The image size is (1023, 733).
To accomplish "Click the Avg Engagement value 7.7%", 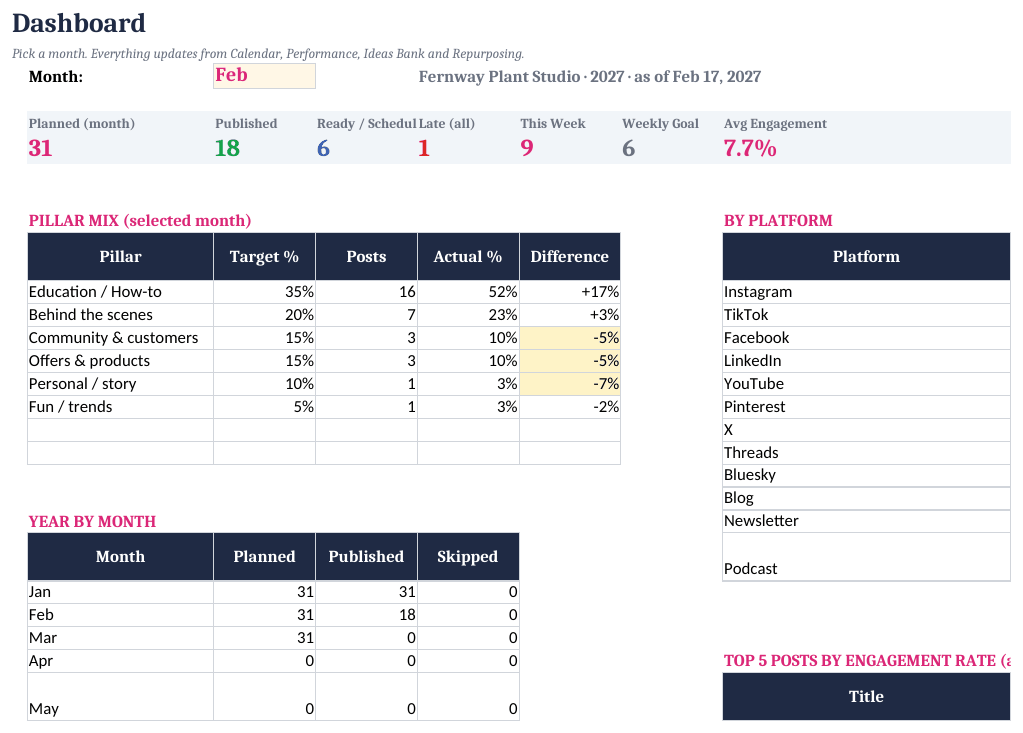I will pos(750,148).
